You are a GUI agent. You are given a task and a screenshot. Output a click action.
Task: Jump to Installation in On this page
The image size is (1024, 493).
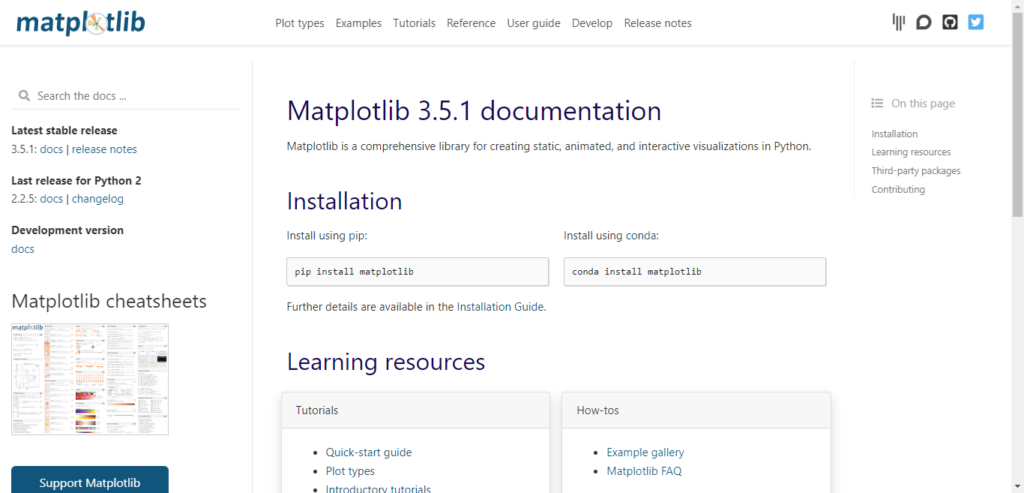894,134
